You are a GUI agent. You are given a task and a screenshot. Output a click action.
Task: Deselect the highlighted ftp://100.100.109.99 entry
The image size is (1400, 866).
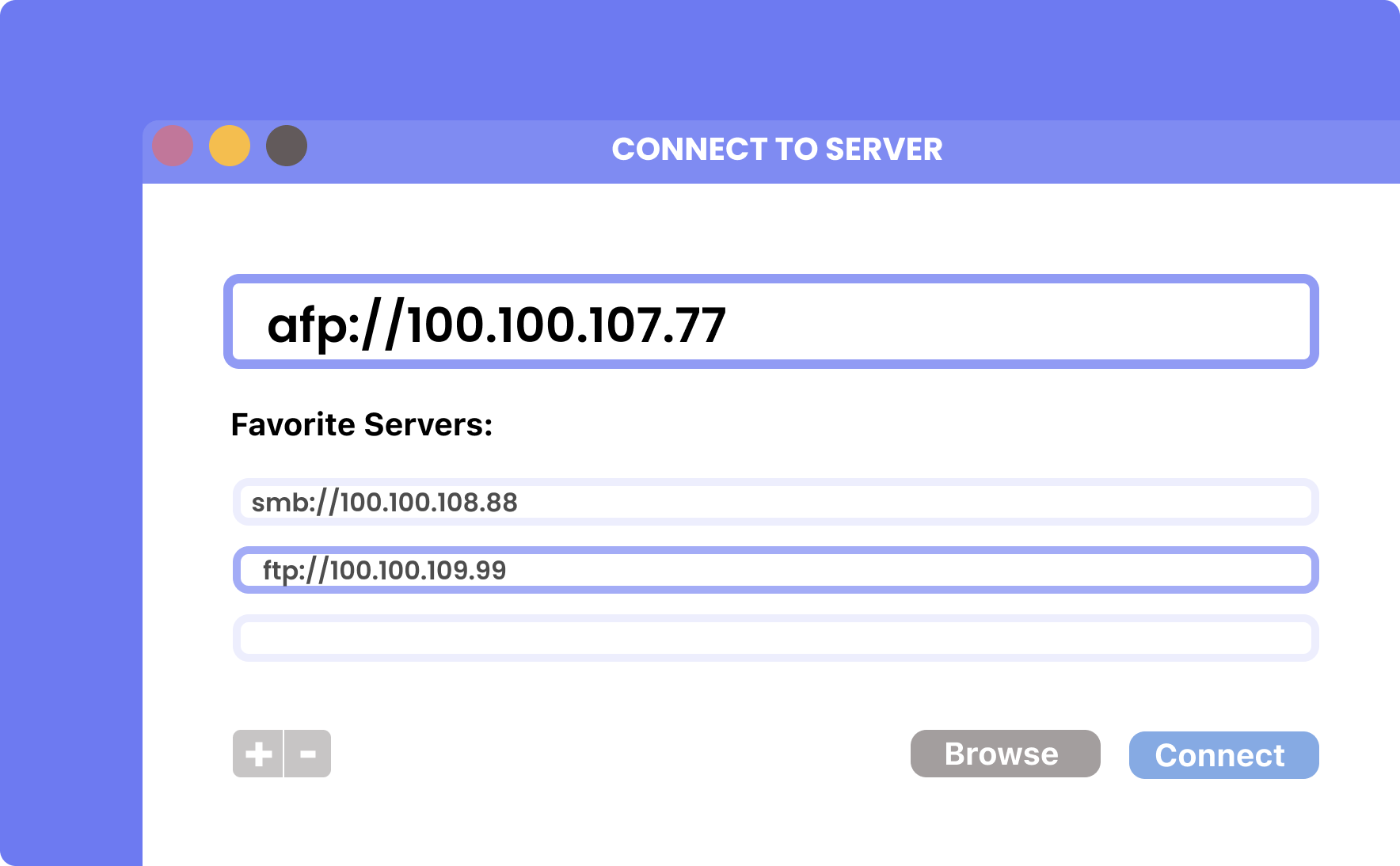[774, 569]
